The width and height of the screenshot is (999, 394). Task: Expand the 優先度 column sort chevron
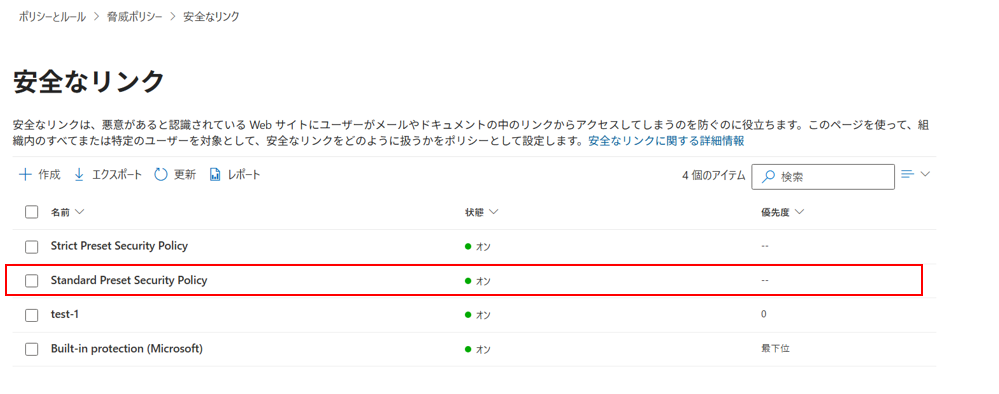(x=800, y=212)
